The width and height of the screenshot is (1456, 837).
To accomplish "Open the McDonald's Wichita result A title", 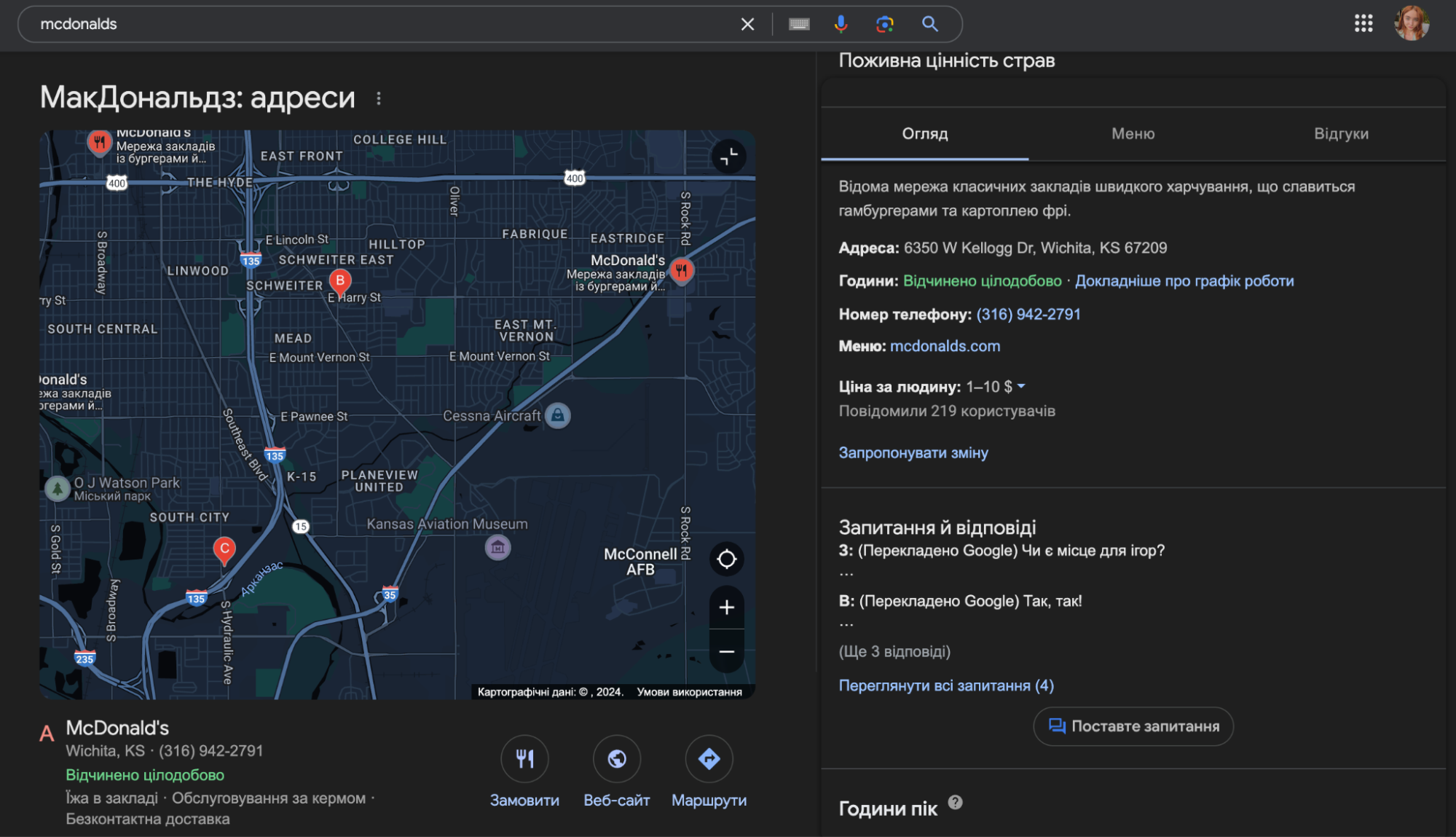I will 117,728.
